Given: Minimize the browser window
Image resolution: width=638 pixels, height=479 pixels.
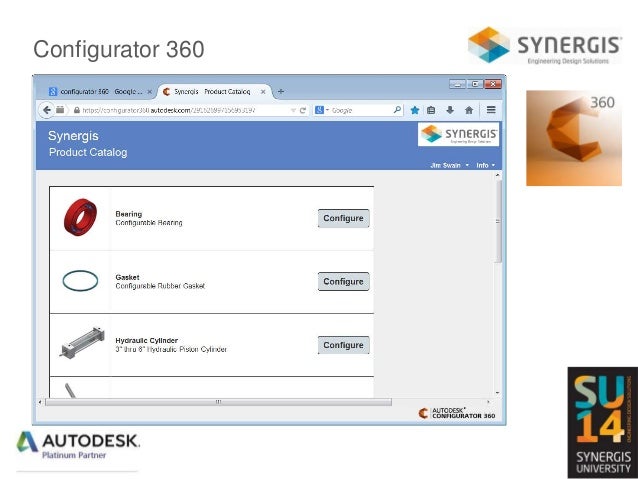Looking at the screenshot, I should point(457,84).
